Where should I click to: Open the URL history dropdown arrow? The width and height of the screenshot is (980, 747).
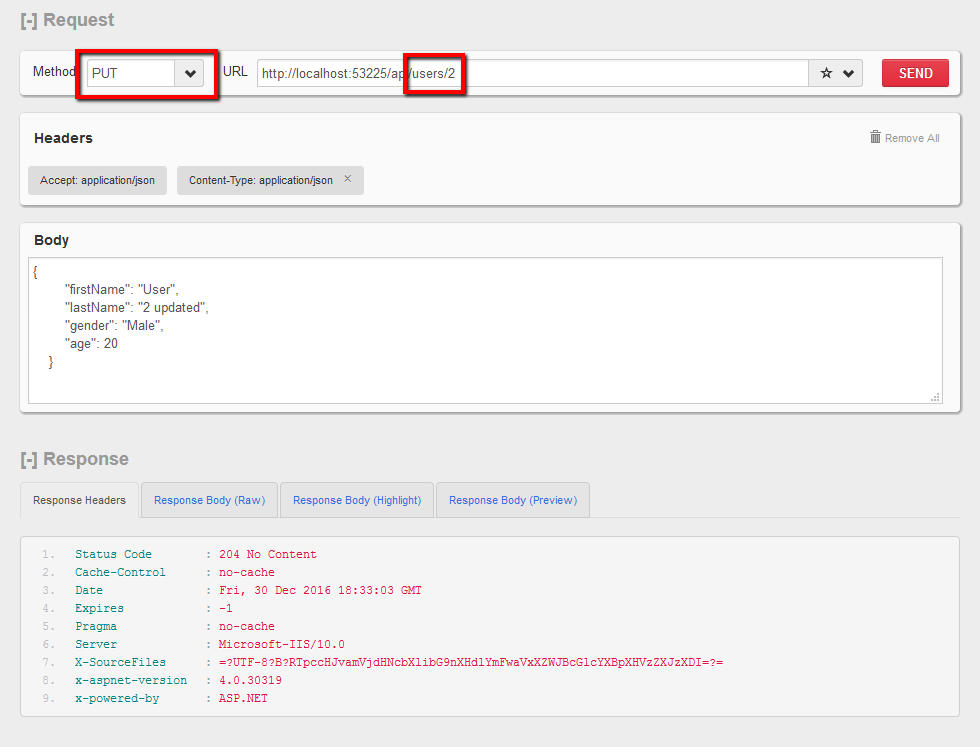[848, 73]
